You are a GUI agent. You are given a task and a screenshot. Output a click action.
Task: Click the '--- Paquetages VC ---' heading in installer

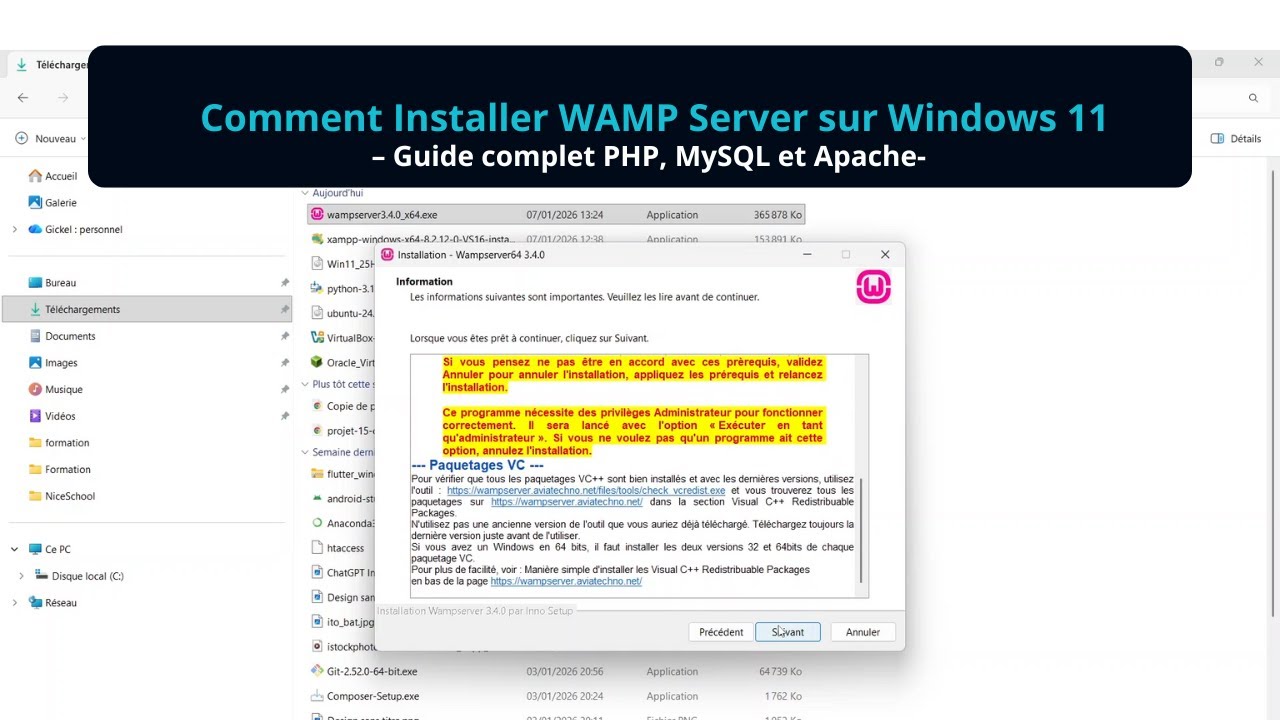pyautogui.click(x=478, y=465)
